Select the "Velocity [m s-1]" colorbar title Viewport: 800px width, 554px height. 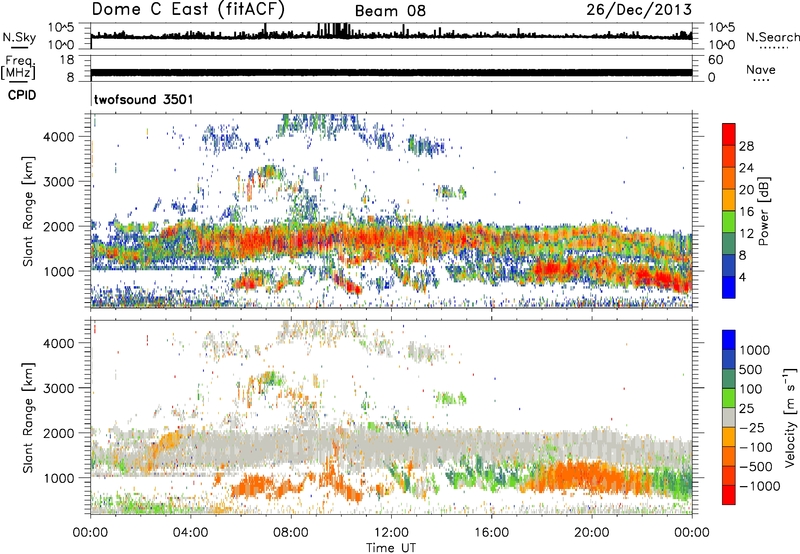pyautogui.click(x=790, y=417)
